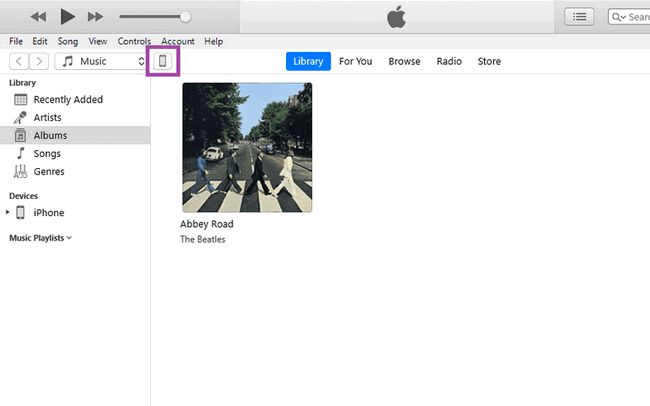The image size is (650, 406).
Task: Open the Controls menu
Action: point(134,41)
